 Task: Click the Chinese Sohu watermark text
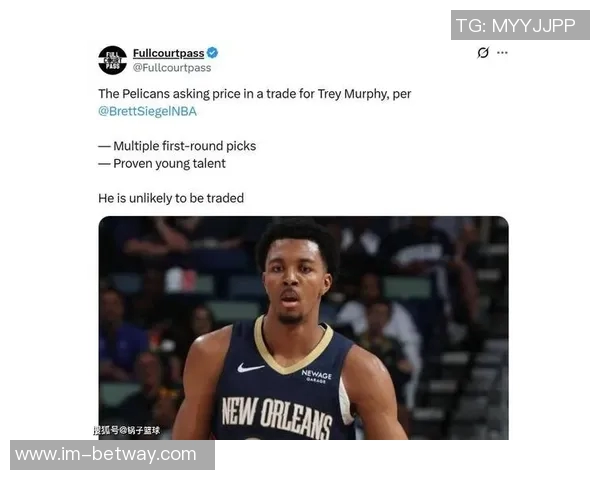click(127, 430)
